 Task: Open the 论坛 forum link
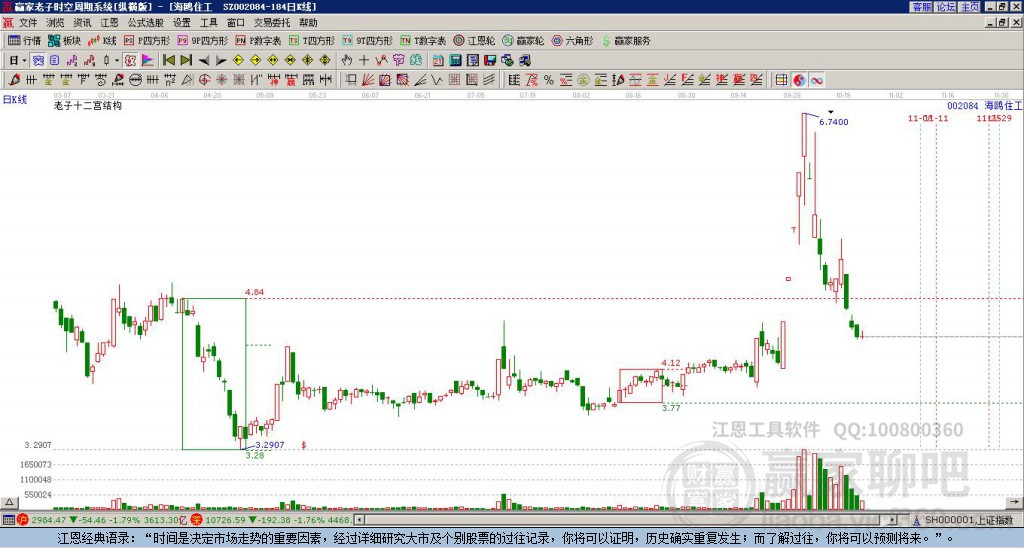click(x=946, y=7)
